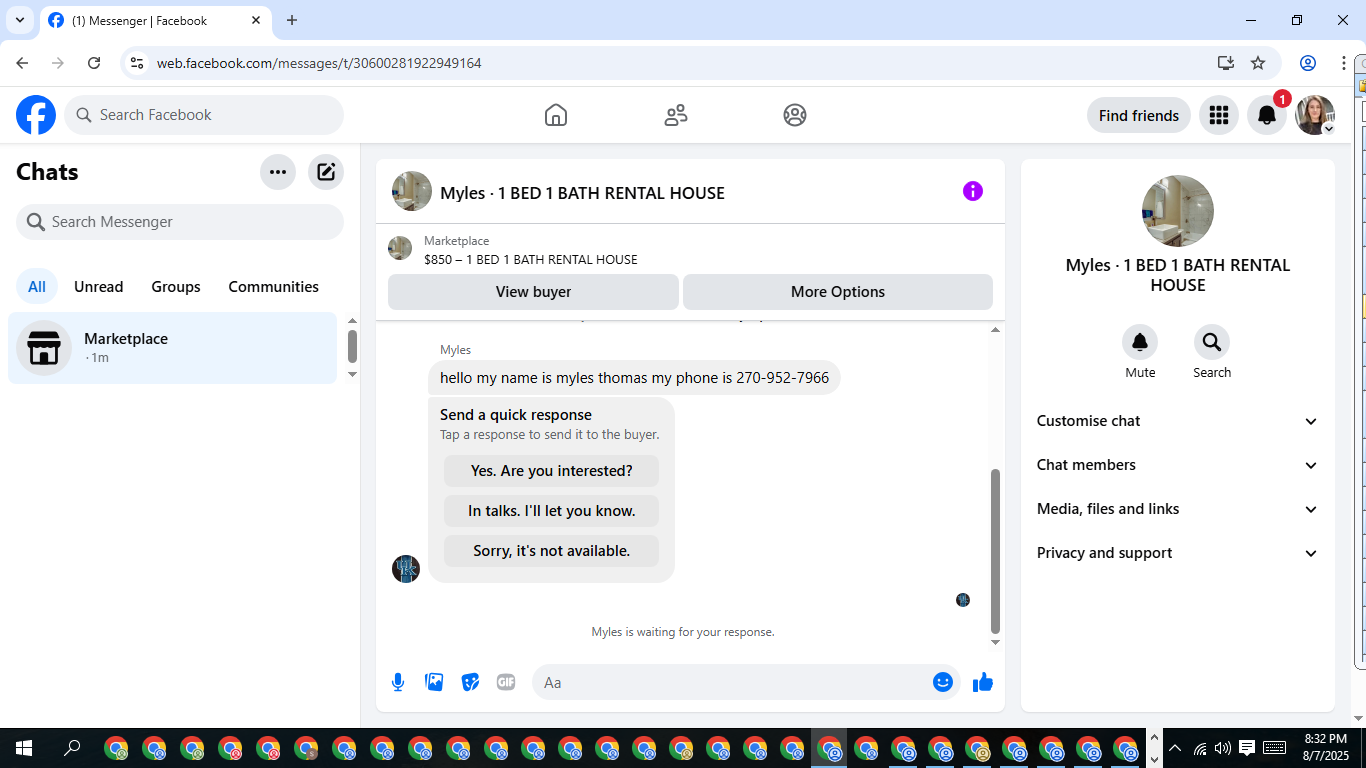Click the View buyer button
Screen dimensions: 1366x768
[x=534, y=292]
